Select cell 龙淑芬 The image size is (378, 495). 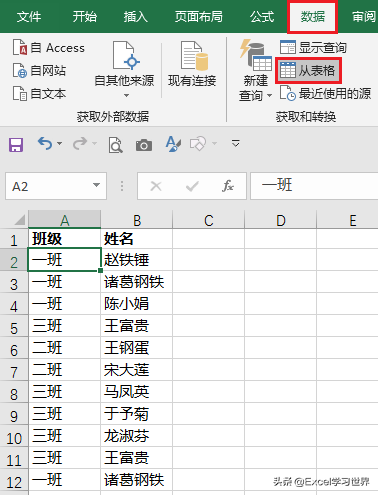tap(137, 436)
